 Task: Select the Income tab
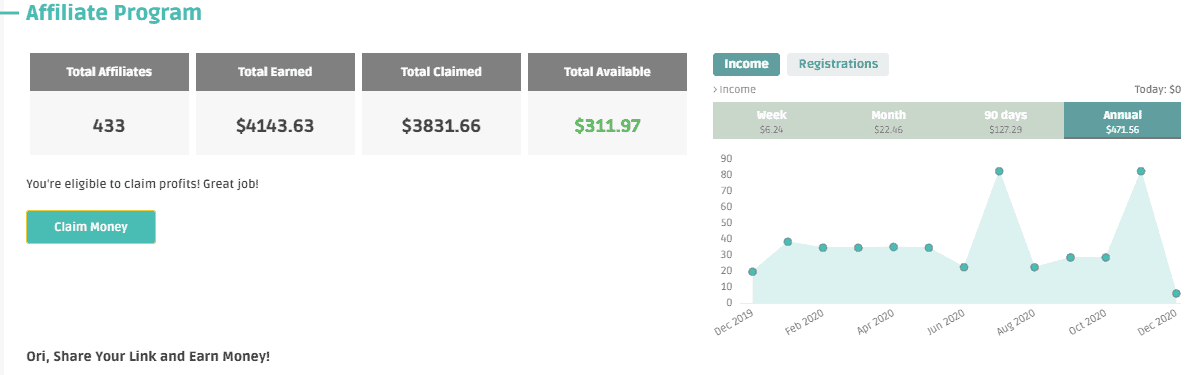point(746,64)
